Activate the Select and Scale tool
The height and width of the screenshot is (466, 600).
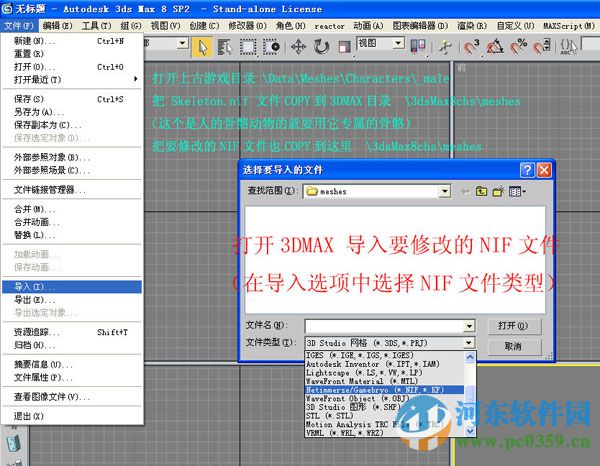coord(344,47)
